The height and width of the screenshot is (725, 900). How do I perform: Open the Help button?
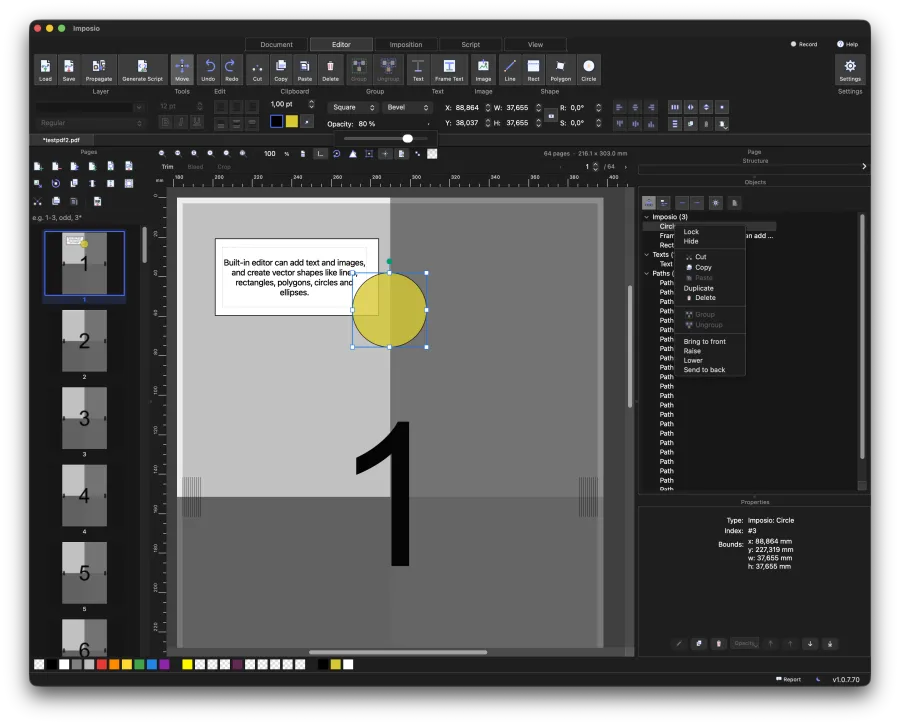click(x=847, y=44)
